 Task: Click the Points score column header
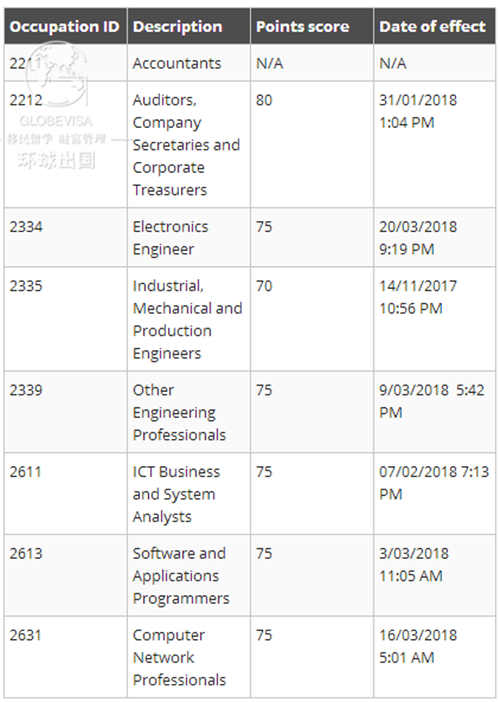coord(312,26)
